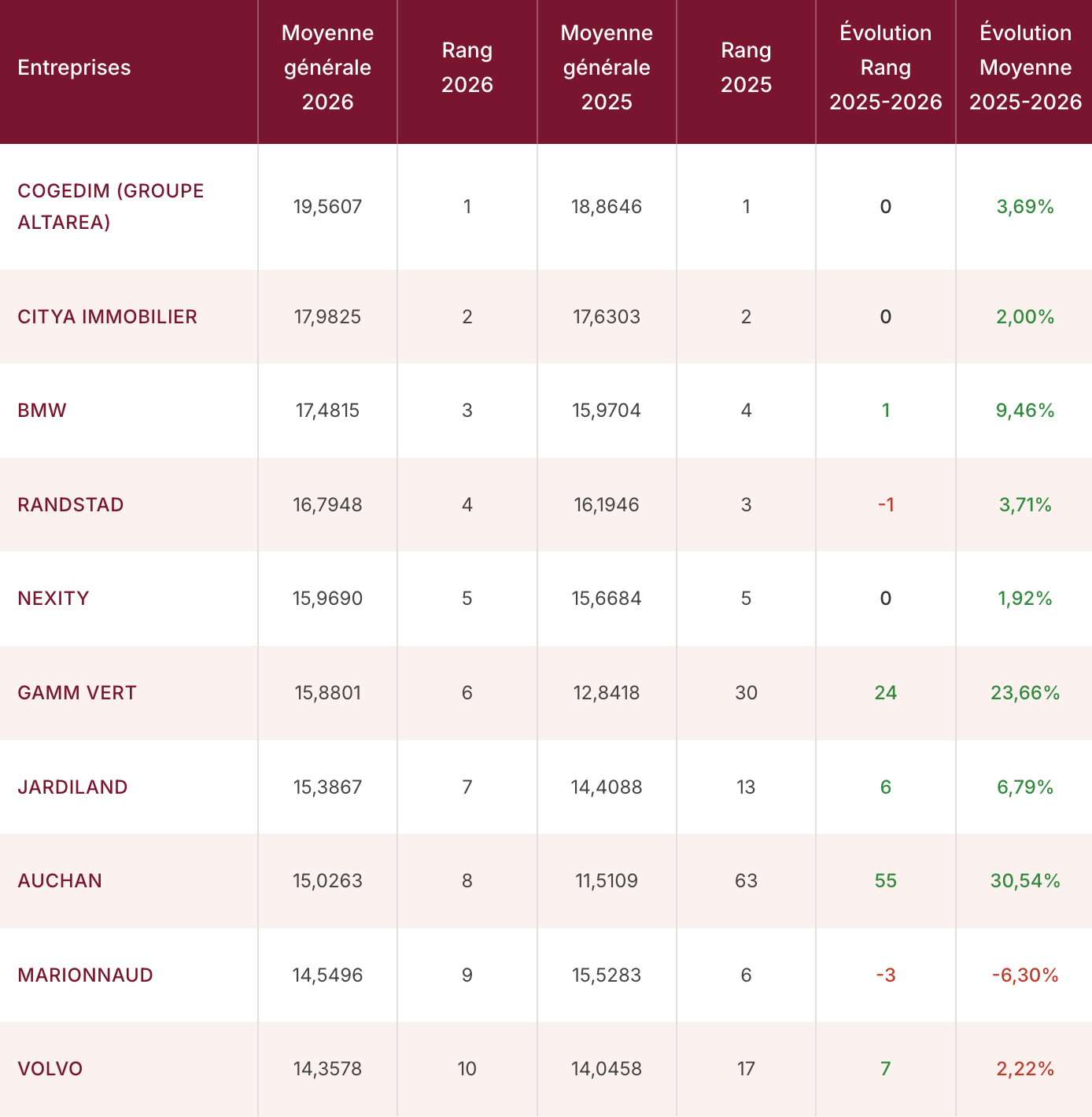Open the GAMM VERT entry

click(77, 693)
